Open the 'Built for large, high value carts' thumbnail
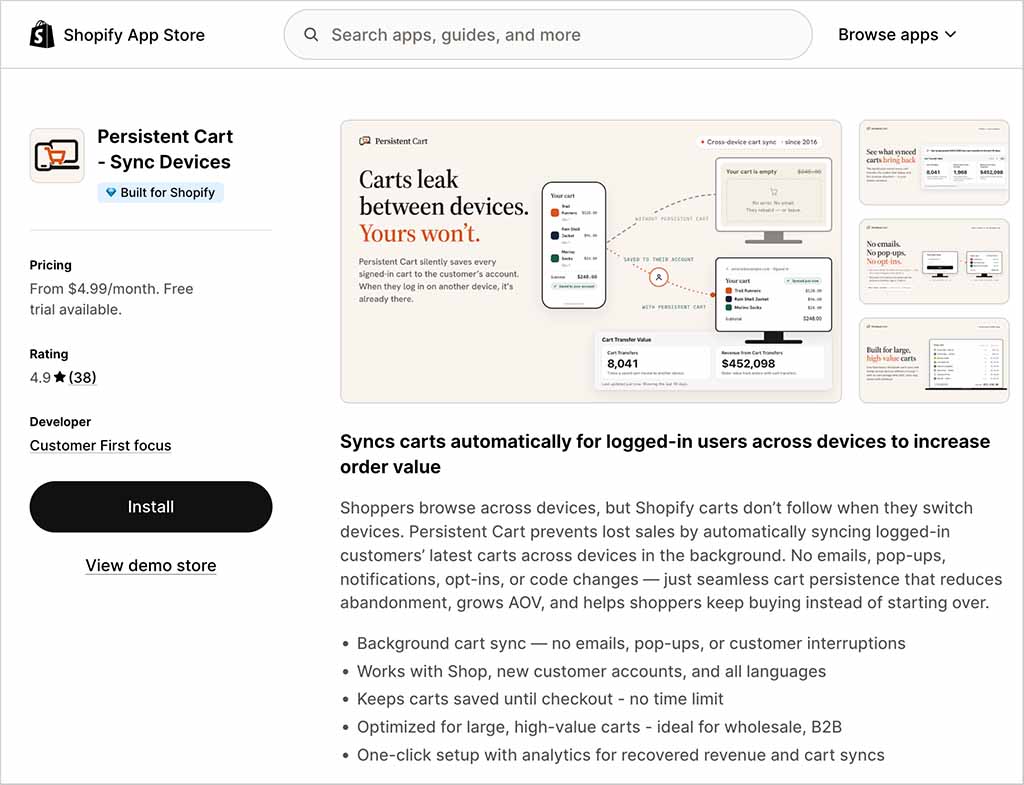This screenshot has height=785, width=1024. 934,360
